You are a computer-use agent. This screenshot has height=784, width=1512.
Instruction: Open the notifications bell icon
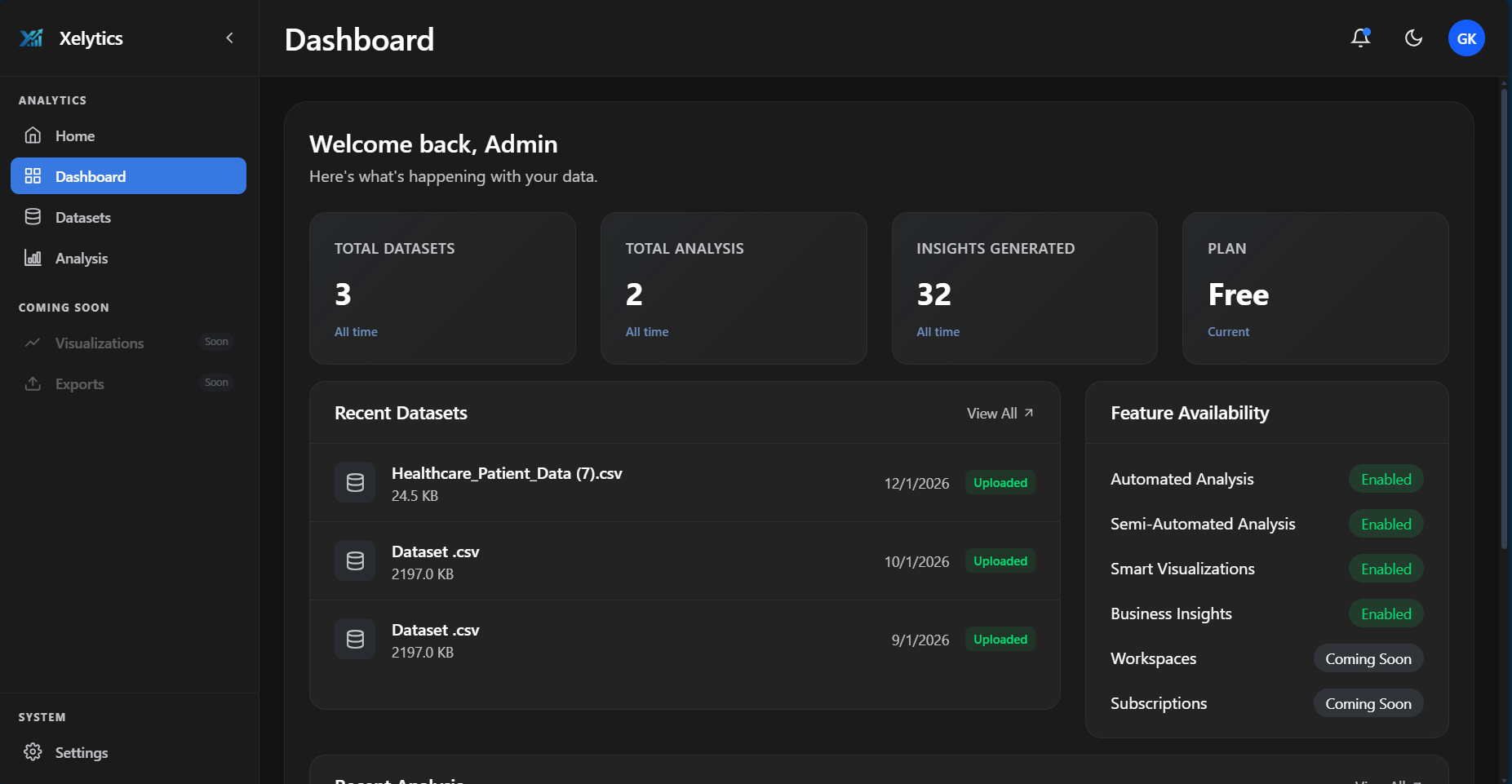[x=1360, y=38]
